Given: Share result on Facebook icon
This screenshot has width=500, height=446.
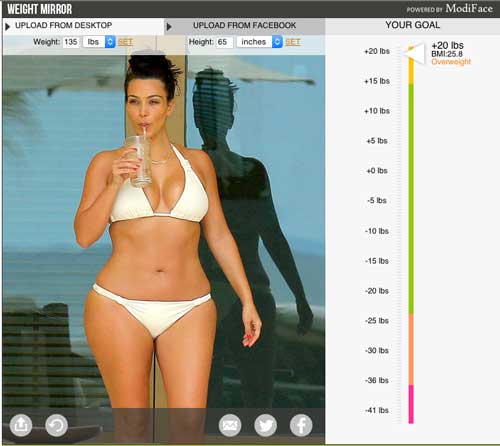Looking at the screenshot, I should [301, 425].
